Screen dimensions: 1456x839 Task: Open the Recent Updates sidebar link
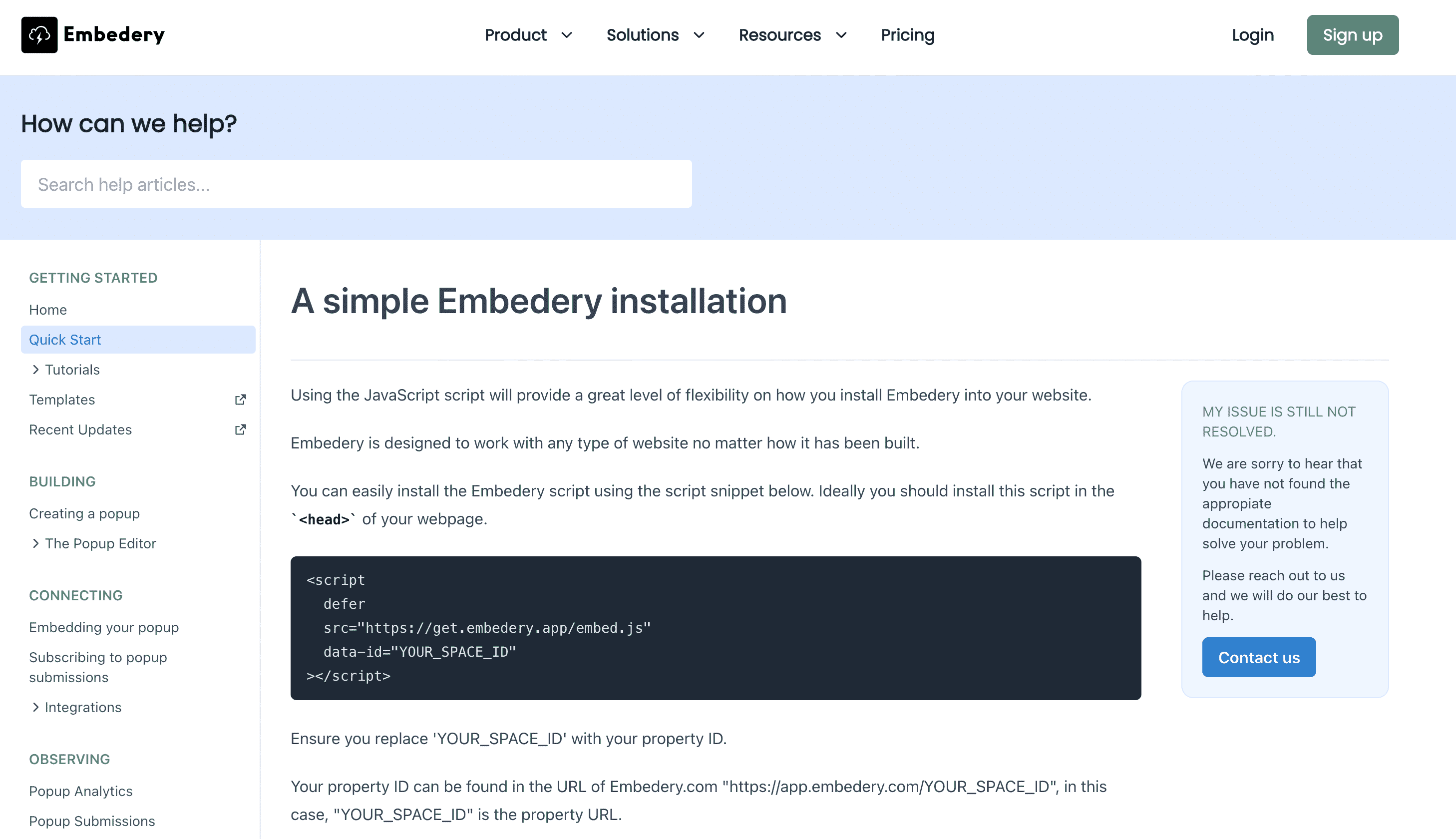80,430
